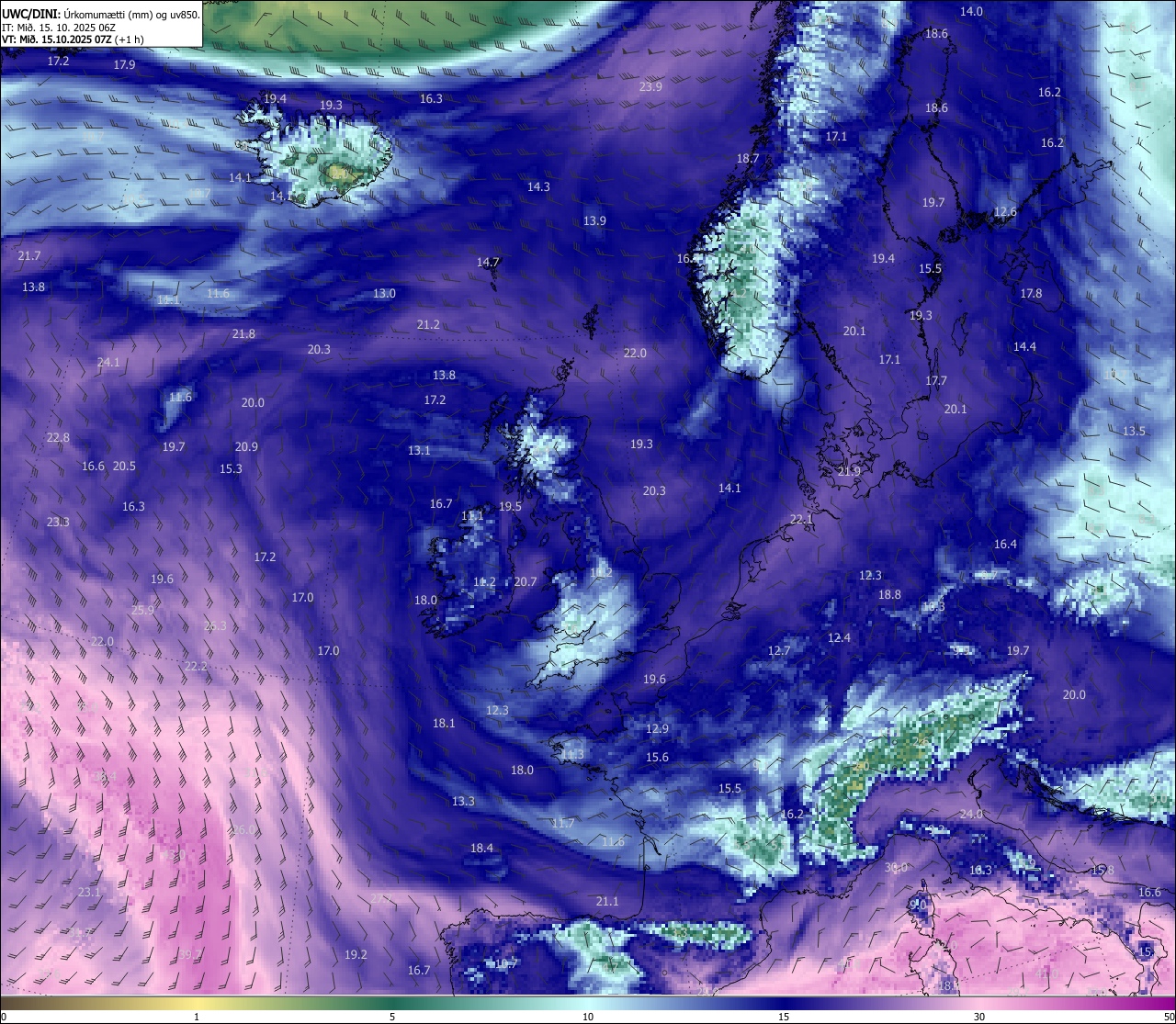Image resolution: width=1176 pixels, height=1024 pixels.
Task: Click the 17.7 value in the Baltic Sea
Action: [x=936, y=380]
